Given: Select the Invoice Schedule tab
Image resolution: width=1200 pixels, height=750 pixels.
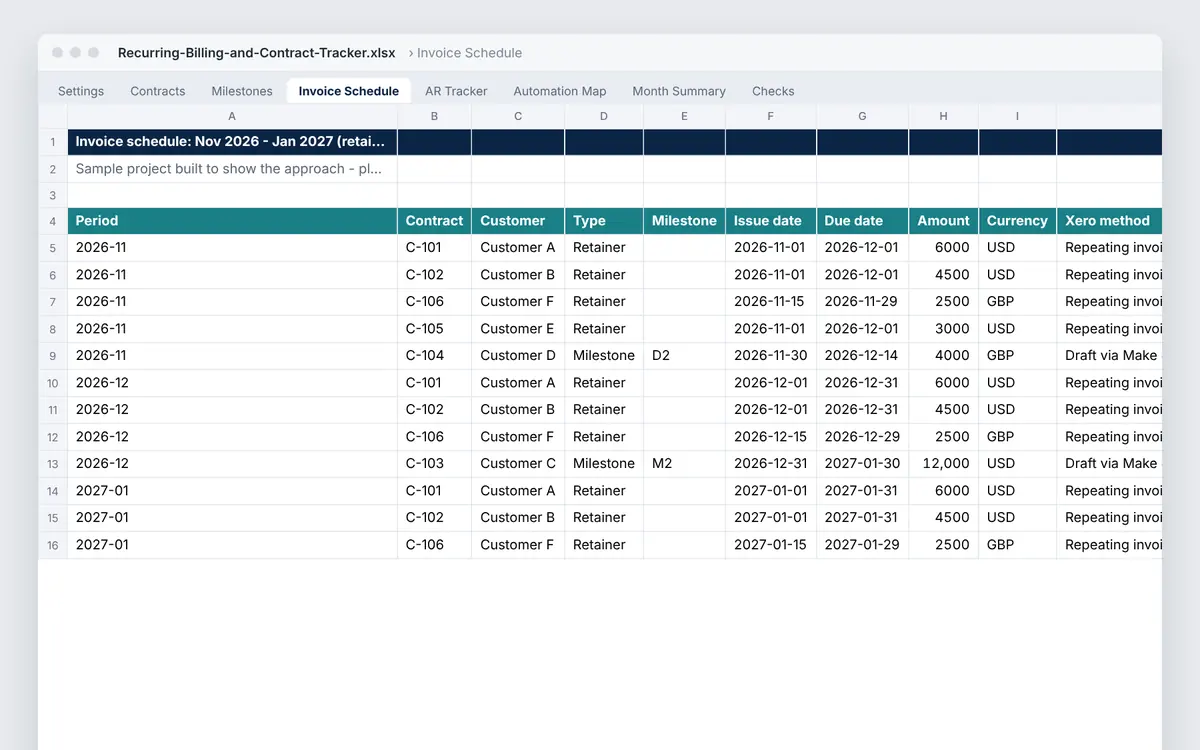Looking at the screenshot, I should click(349, 91).
